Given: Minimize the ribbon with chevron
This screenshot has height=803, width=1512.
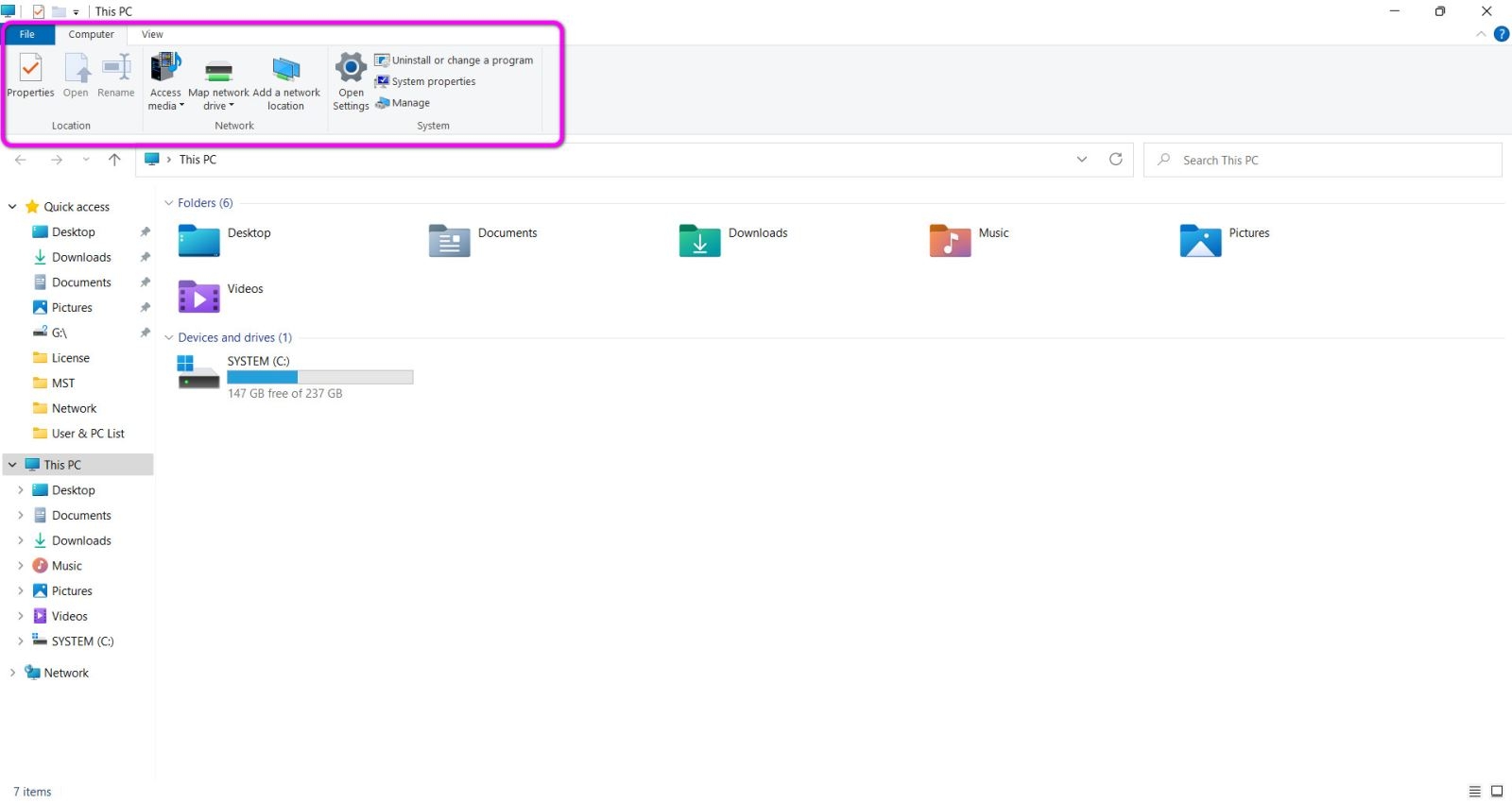Looking at the screenshot, I should coord(1481,34).
